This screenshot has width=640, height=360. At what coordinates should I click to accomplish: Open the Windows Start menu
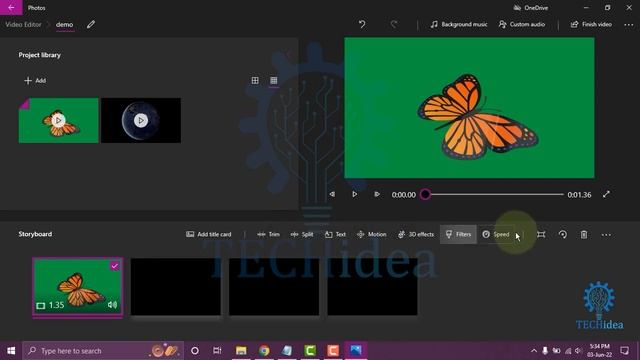click(11, 351)
